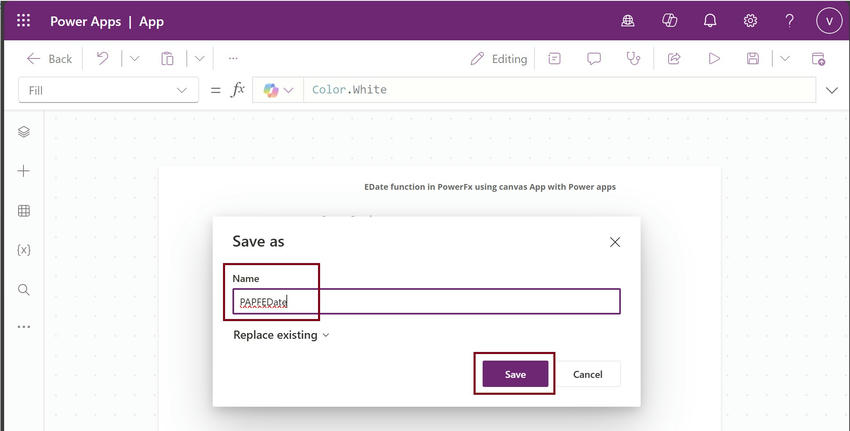Undo the last action

[102, 58]
